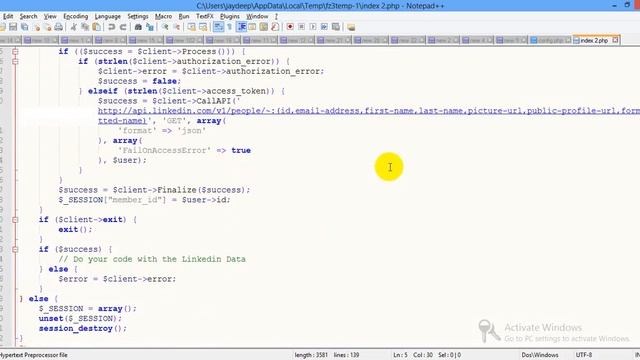Click the Close document toolbar icon
640x360 pixels.
point(37,27)
